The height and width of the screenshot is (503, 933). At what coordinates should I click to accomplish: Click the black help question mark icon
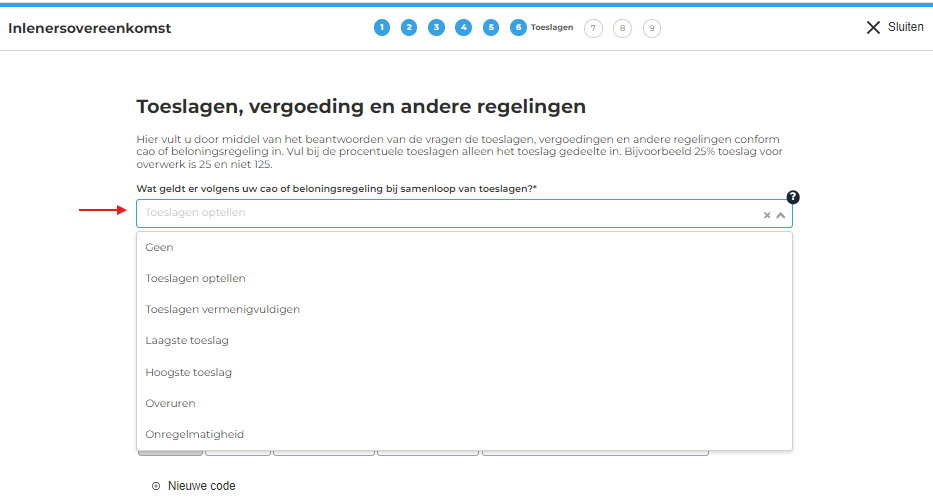tap(793, 197)
